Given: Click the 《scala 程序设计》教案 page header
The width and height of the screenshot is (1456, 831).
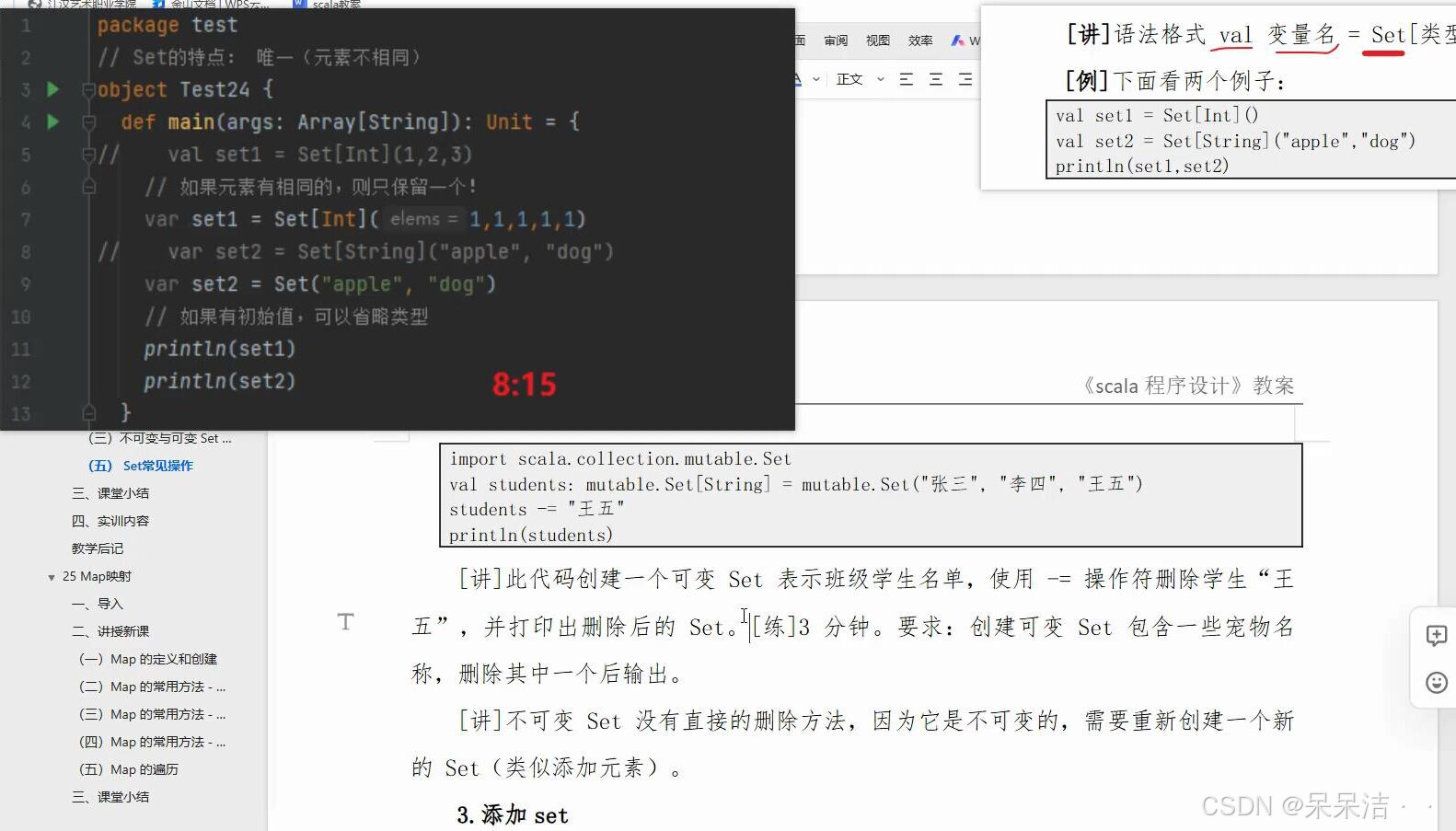Looking at the screenshot, I should point(1187,386).
